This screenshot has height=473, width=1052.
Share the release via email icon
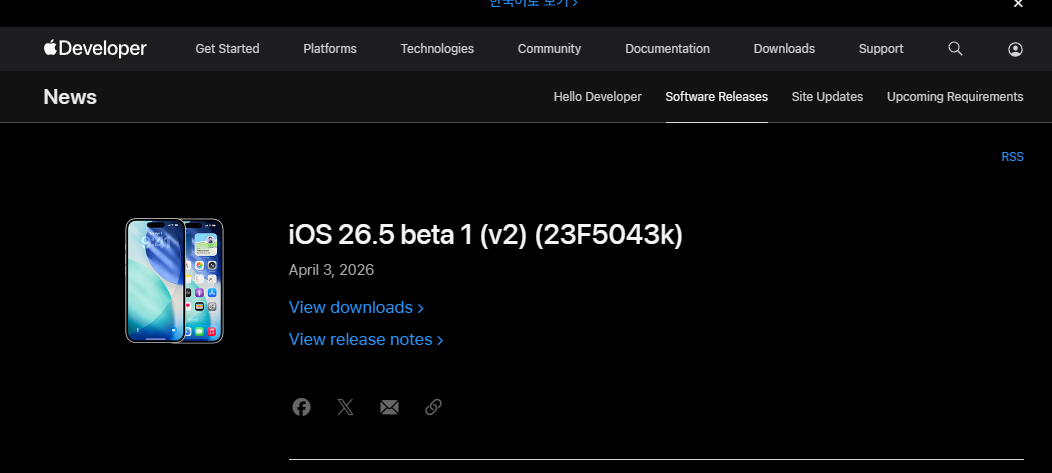389,407
